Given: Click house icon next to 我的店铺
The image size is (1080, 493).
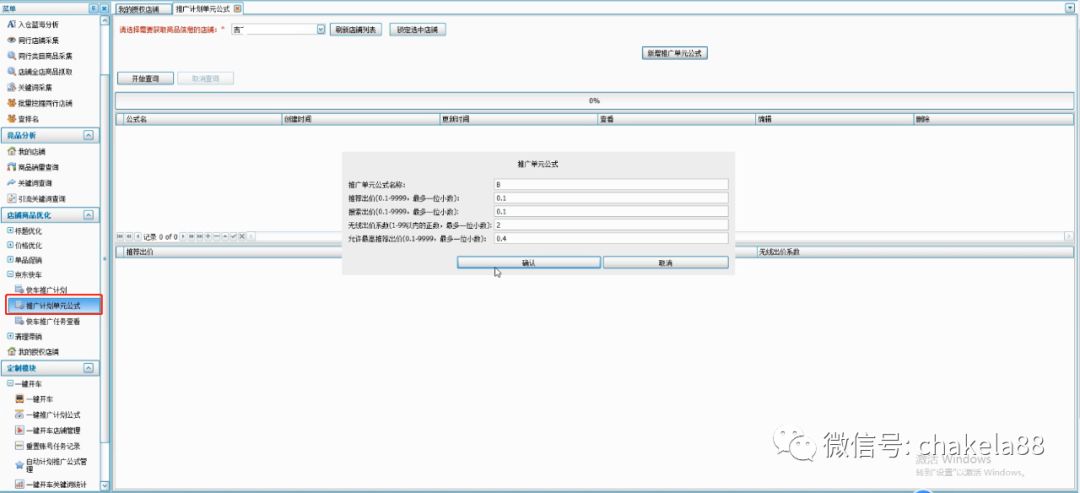Looking at the screenshot, I should click(11, 151).
